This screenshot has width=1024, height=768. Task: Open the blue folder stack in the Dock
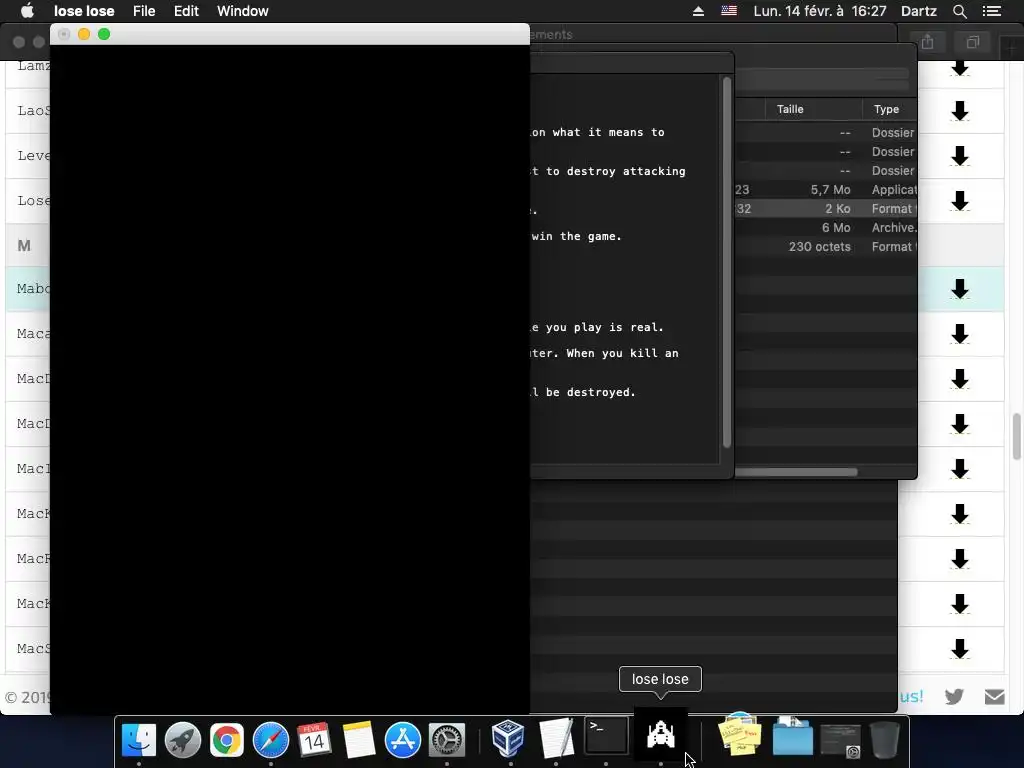[792, 737]
